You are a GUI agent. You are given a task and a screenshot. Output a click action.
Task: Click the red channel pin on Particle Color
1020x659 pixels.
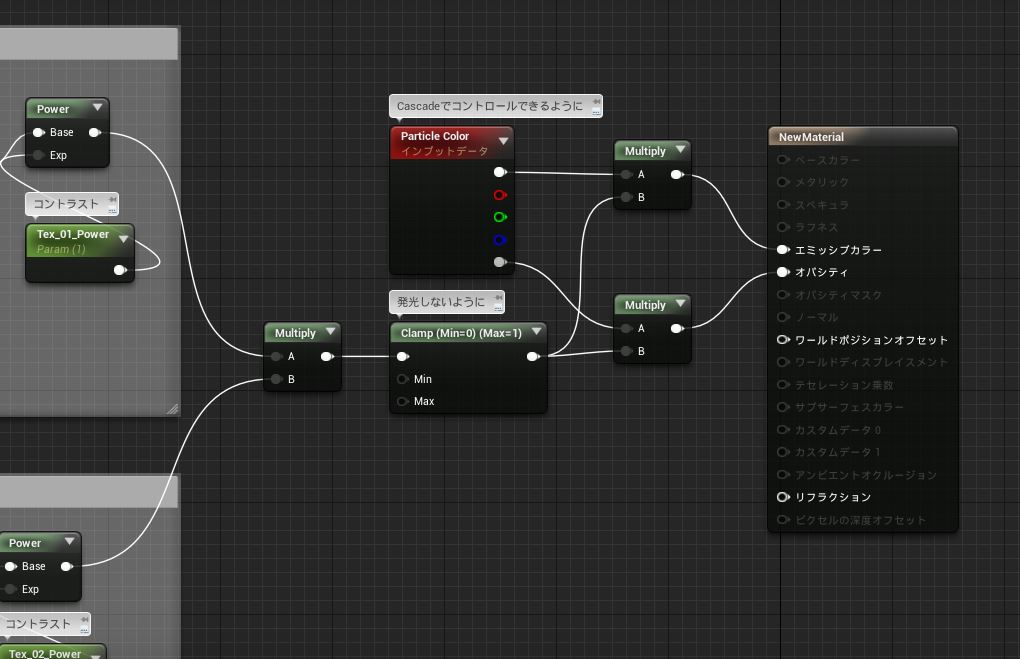tap(500, 195)
